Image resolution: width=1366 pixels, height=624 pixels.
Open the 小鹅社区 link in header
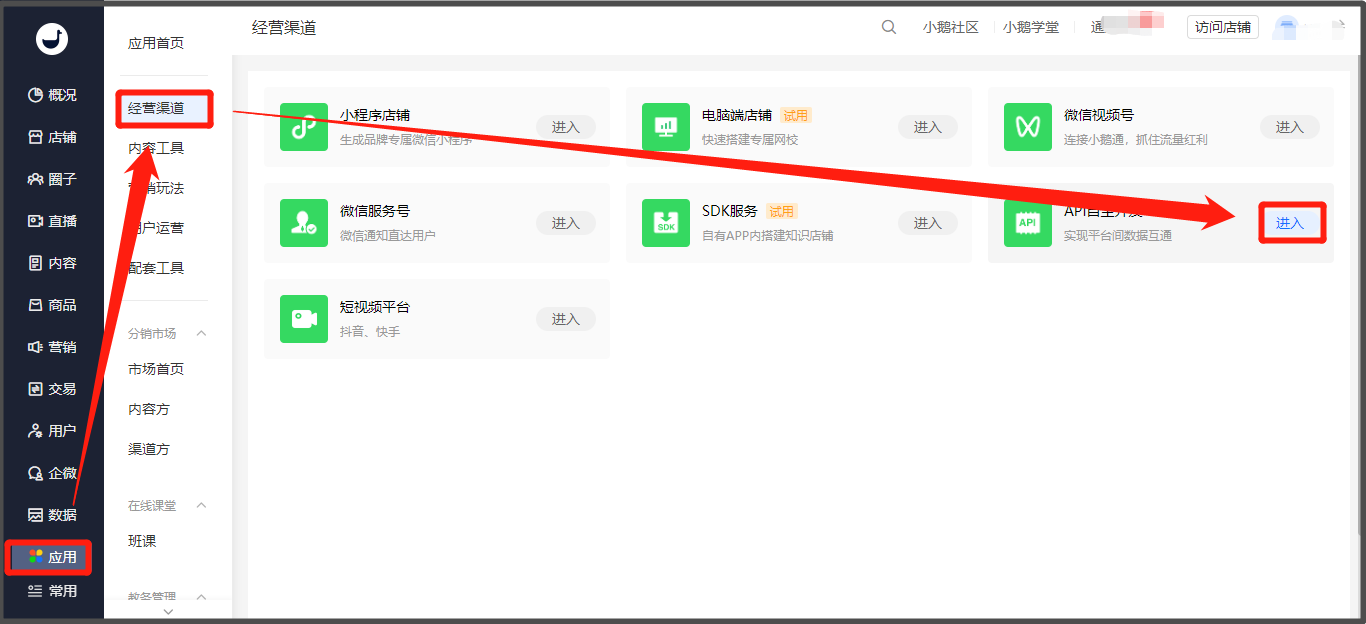(x=950, y=27)
